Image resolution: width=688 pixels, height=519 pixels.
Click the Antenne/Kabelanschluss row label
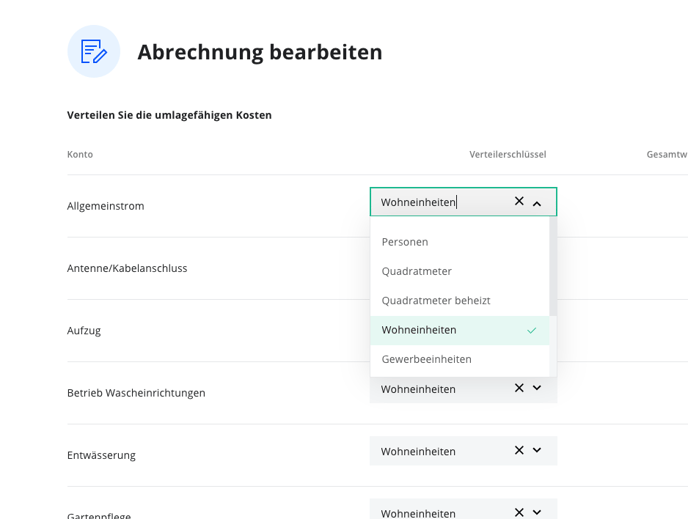coord(127,268)
